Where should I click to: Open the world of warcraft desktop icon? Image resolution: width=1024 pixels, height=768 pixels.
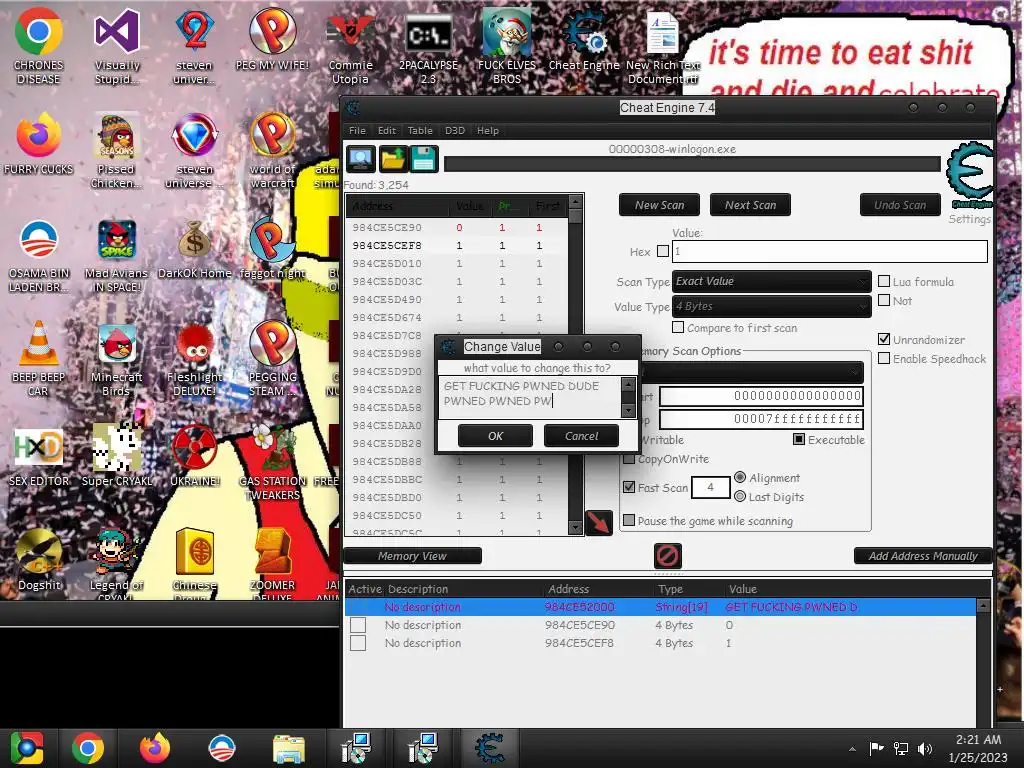point(272,150)
